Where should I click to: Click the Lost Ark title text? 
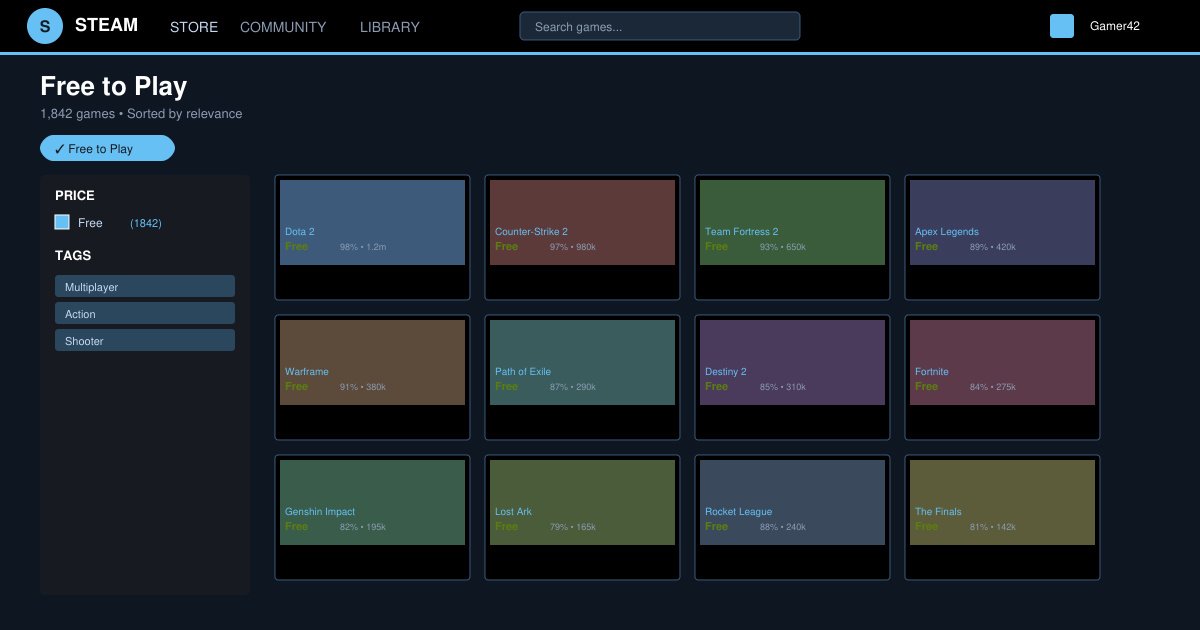click(x=513, y=512)
